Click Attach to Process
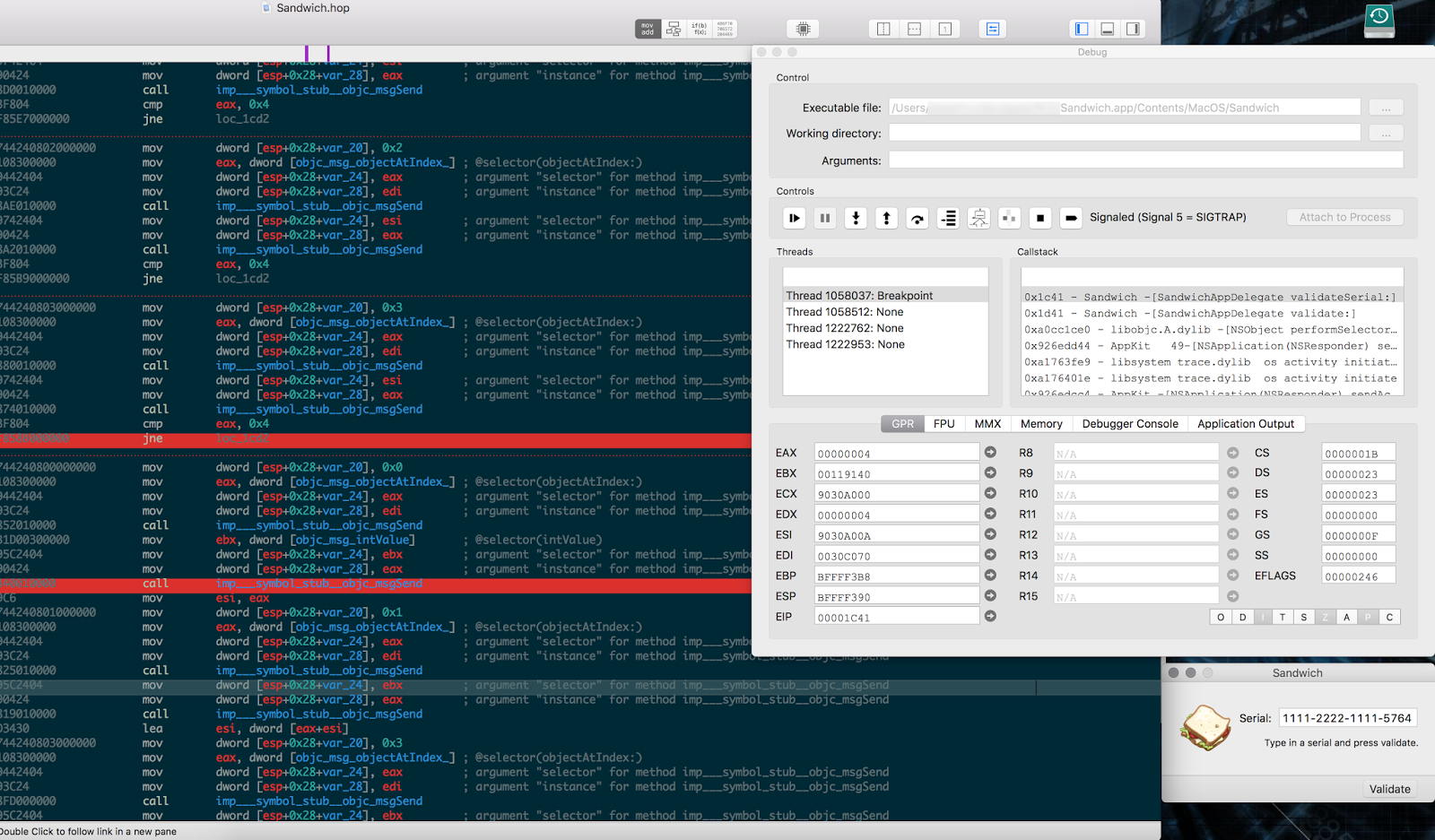Screen dimensions: 1435x840 click(1344, 217)
